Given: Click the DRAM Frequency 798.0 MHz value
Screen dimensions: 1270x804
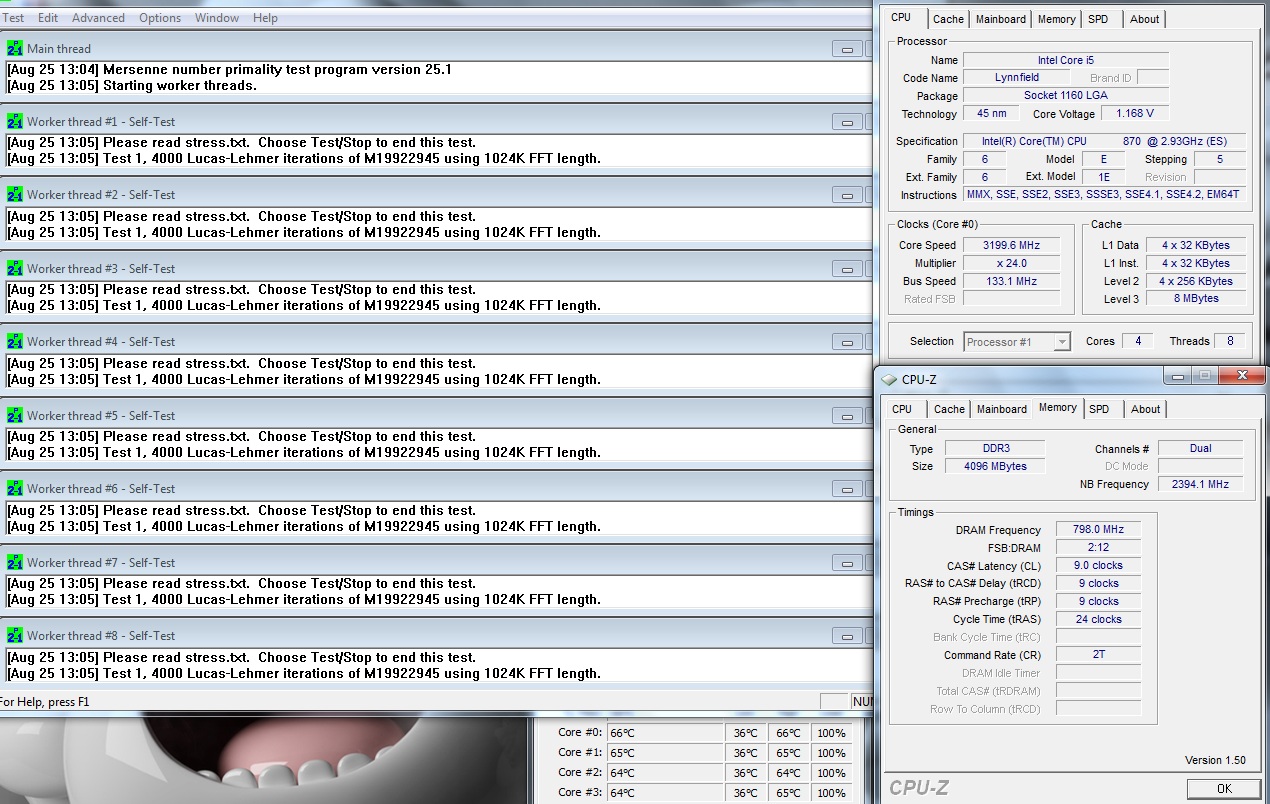Looking at the screenshot, I should [x=1099, y=530].
